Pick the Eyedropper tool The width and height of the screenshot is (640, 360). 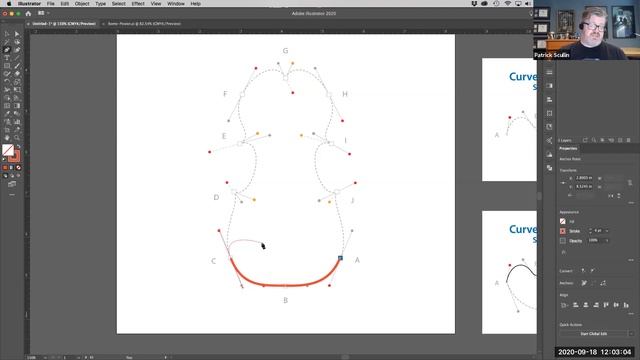(x=7, y=114)
